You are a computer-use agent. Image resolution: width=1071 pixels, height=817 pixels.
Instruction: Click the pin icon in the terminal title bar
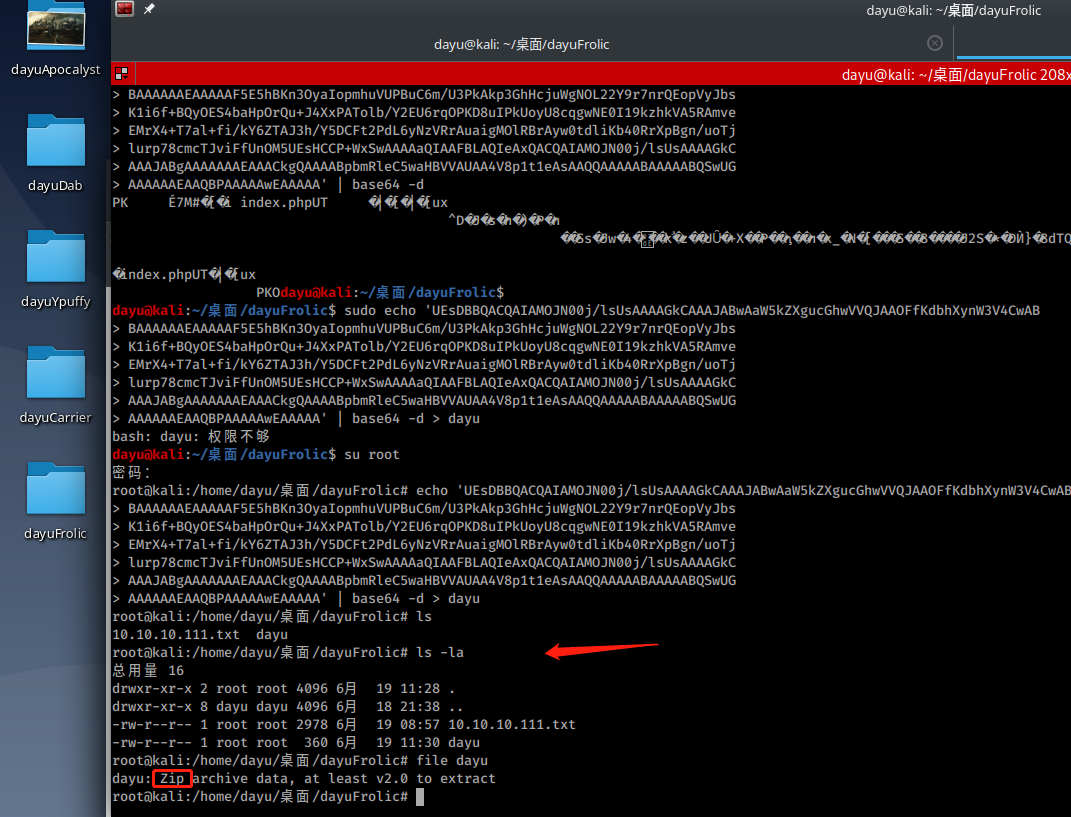point(149,9)
